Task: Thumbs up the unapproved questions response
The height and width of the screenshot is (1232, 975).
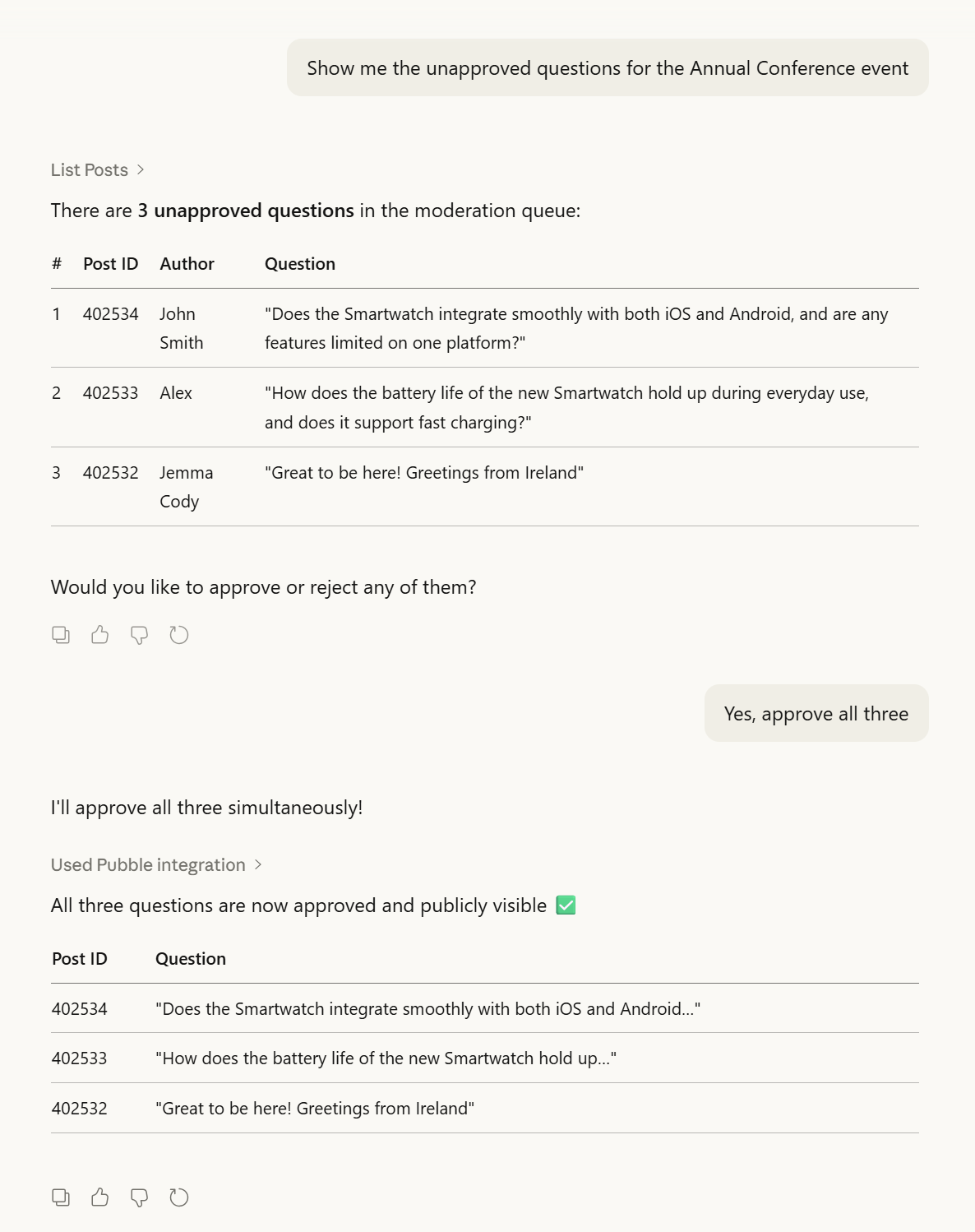Action: pos(100,635)
